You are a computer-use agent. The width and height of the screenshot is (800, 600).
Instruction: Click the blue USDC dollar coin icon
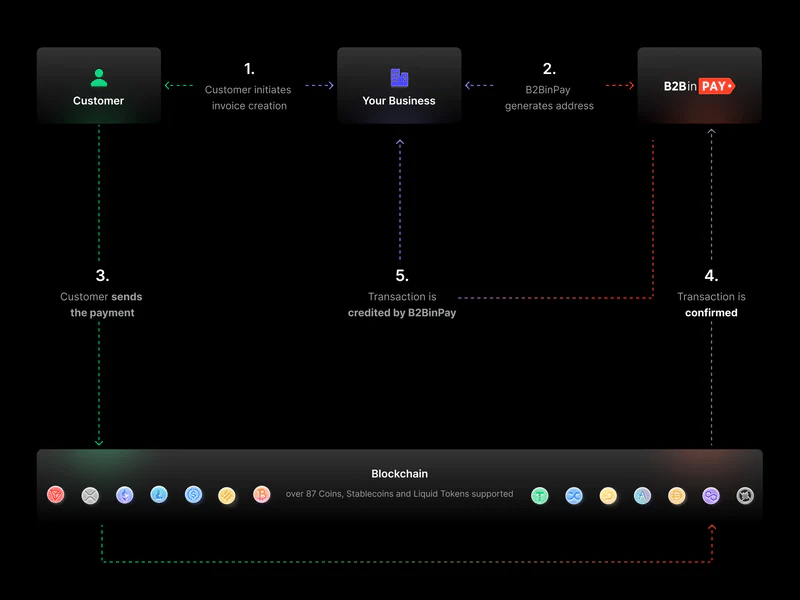[x=193, y=495]
